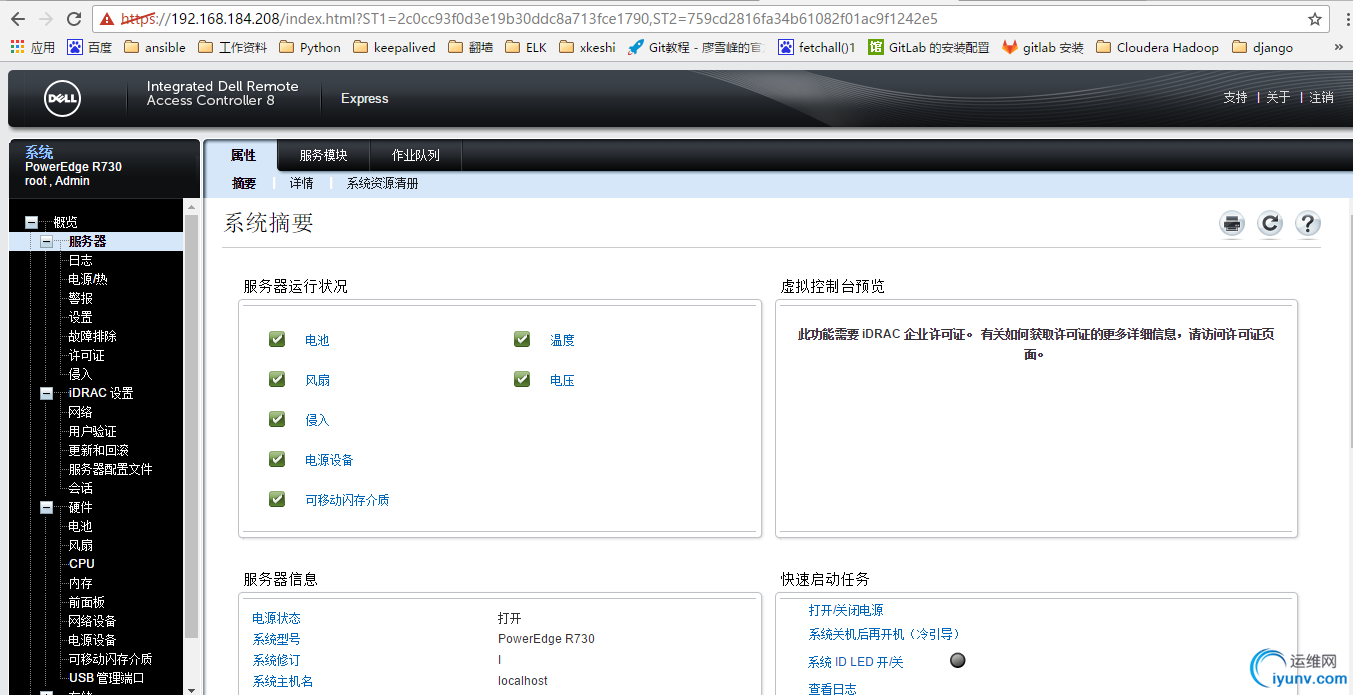Open 支持 link in header

(1235, 97)
